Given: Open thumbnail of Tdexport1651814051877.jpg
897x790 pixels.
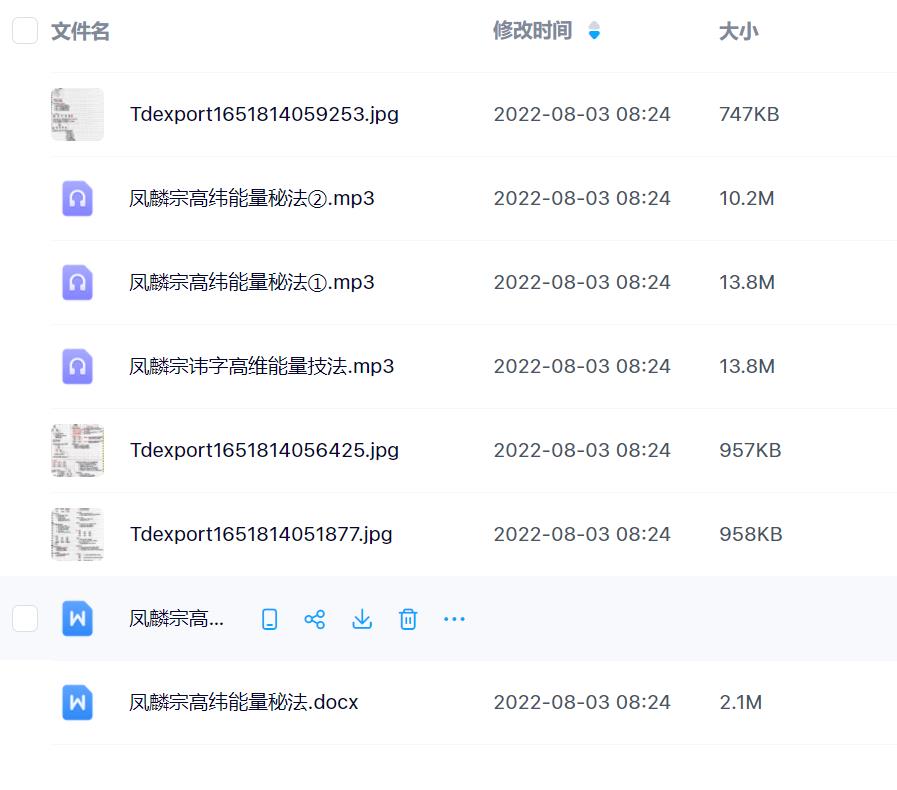Looking at the screenshot, I should [x=77, y=534].
